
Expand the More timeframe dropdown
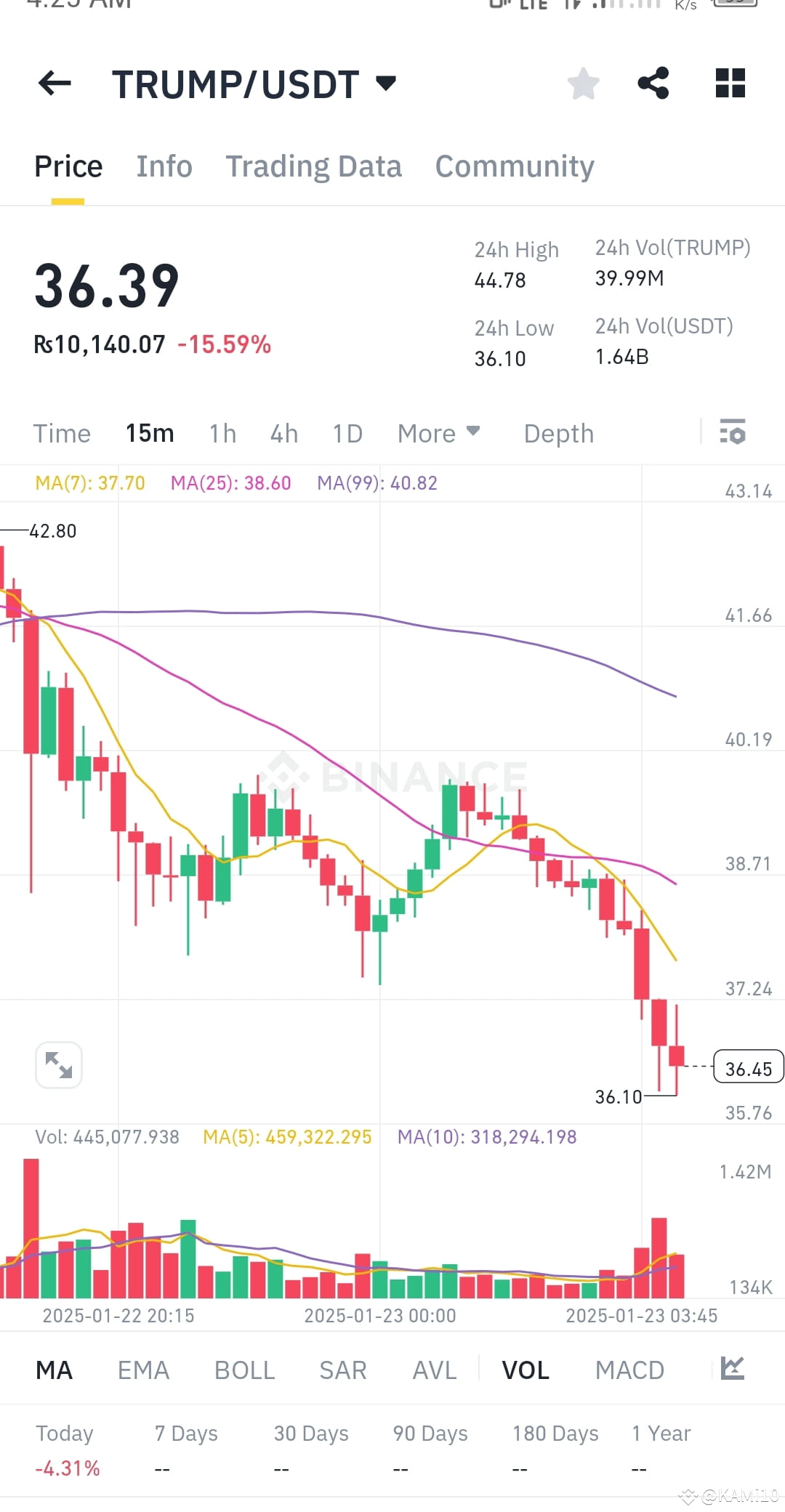[x=438, y=432]
